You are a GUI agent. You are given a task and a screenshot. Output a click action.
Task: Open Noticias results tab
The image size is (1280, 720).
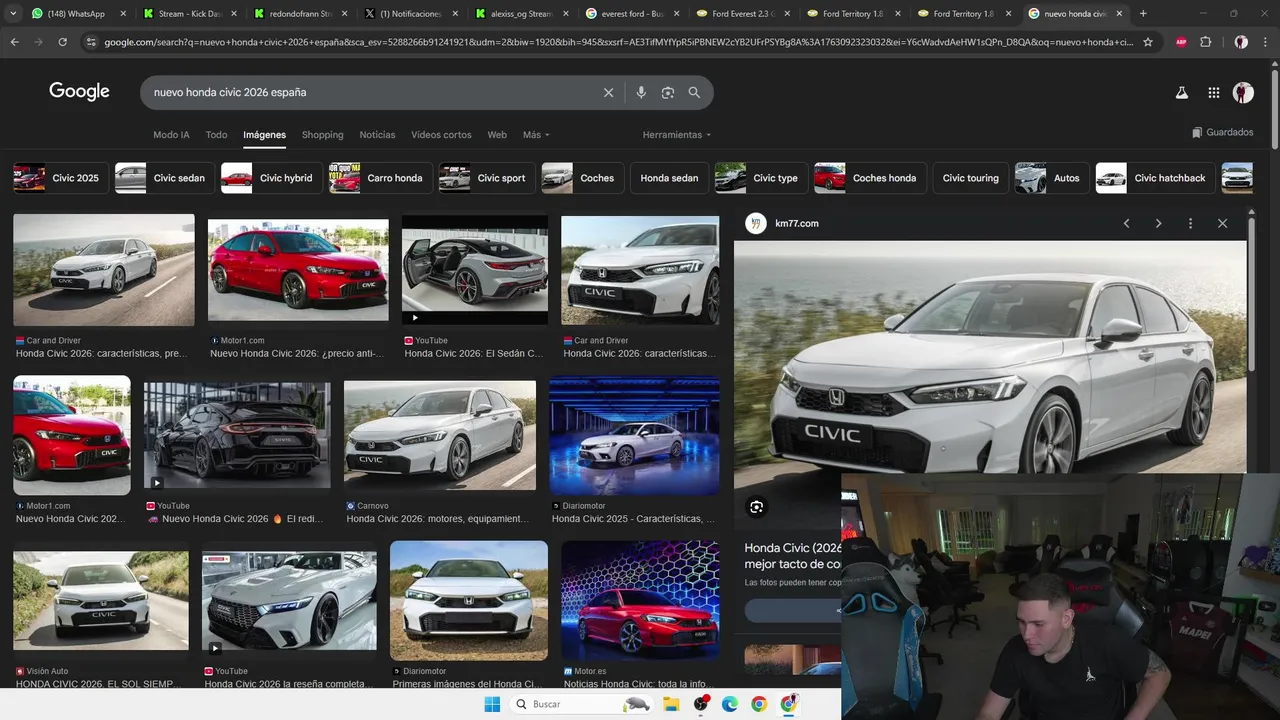pyautogui.click(x=377, y=135)
